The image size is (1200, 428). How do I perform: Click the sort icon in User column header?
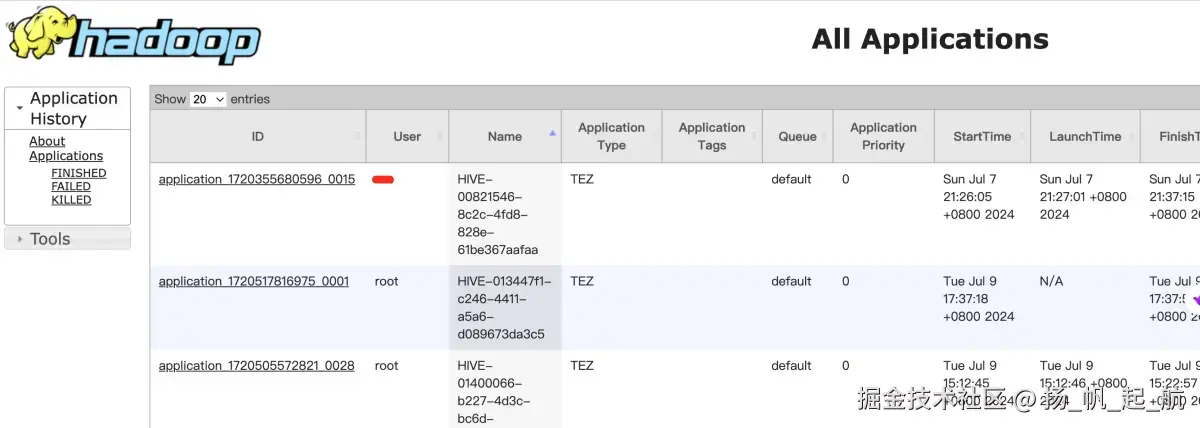point(441,136)
